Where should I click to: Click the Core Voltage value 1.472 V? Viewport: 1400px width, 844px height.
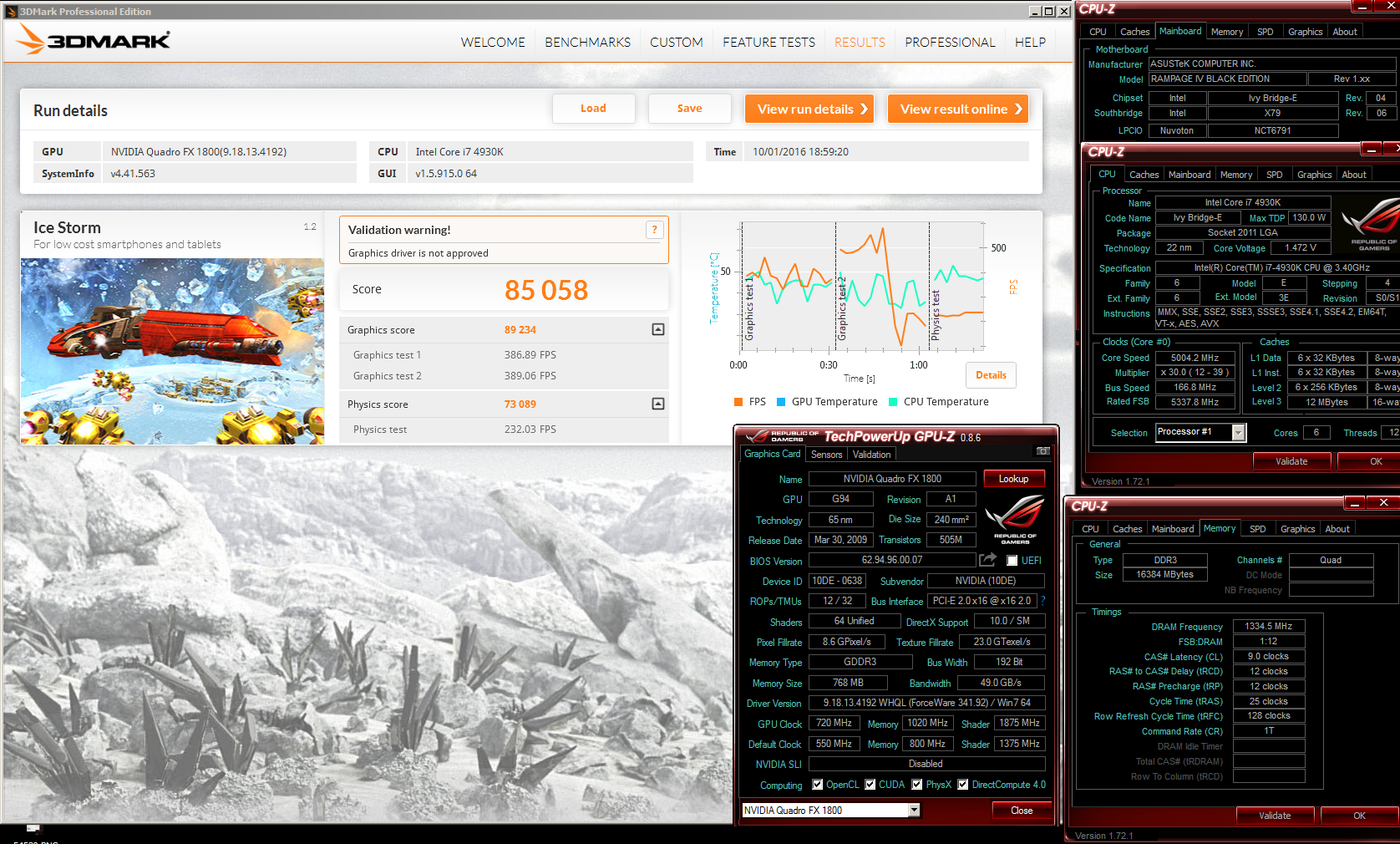[x=1301, y=248]
